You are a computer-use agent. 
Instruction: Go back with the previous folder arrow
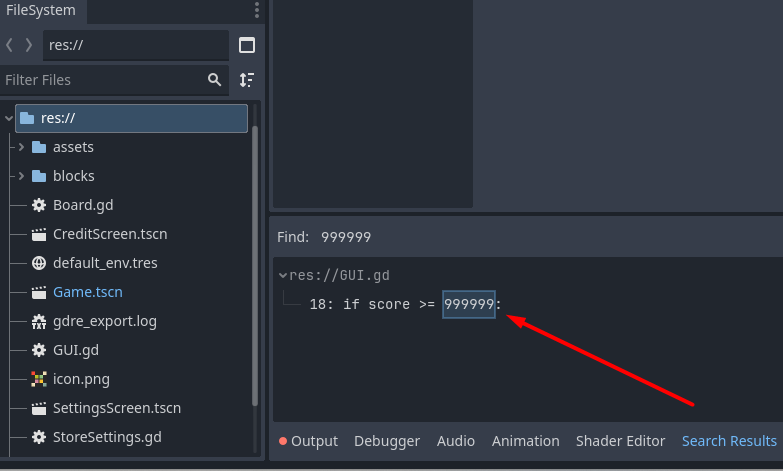pyautogui.click(x=10, y=45)
